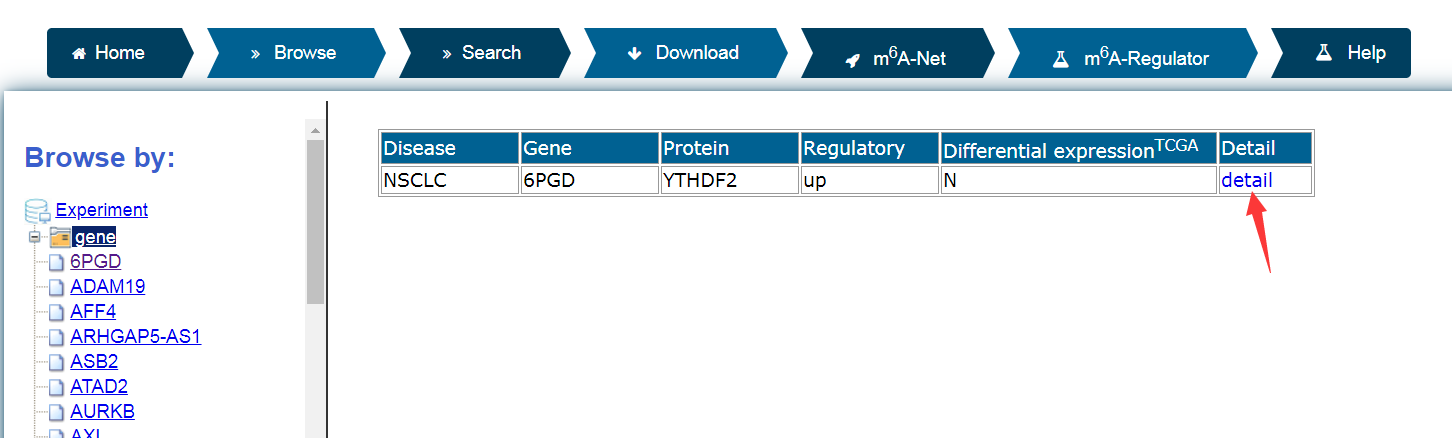
Task: Click the database icon beside Experiment
Action: pos(38,211)
